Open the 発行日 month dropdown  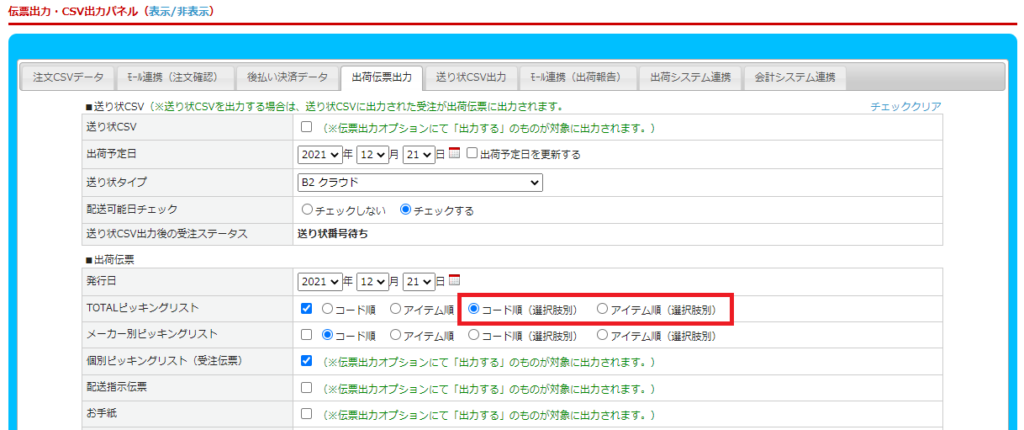coord(371,281)
